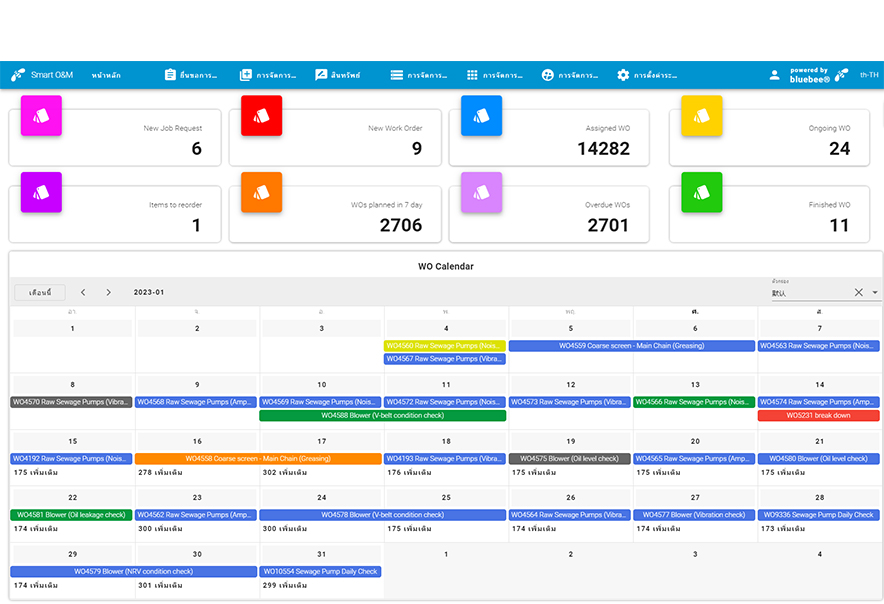This screenshot has width=884, height=604.
Task: Click the blue Assigned WO icon
Action: (x=481, y=116)
